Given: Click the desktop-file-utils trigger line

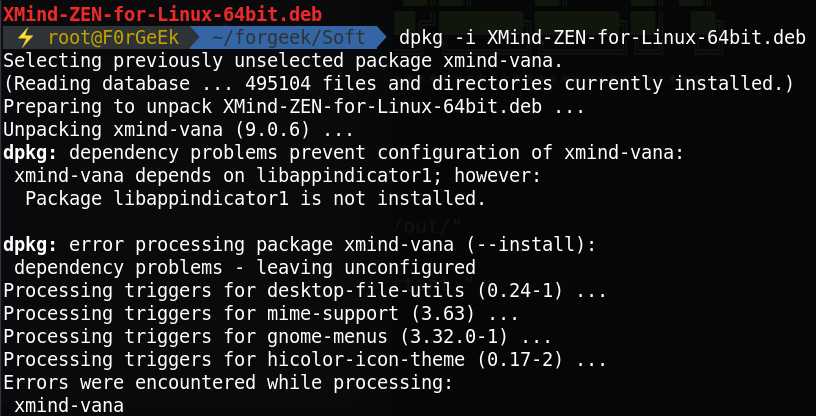Looking at the screenshot, I should coord(305,291).
